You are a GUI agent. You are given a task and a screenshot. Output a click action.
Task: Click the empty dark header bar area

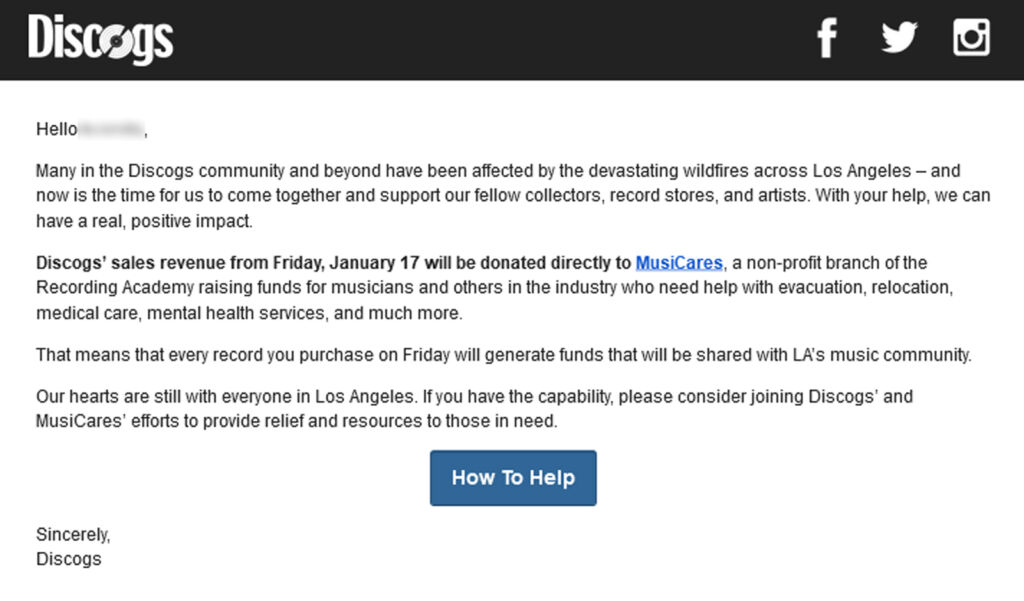click(x=500, y=40)
